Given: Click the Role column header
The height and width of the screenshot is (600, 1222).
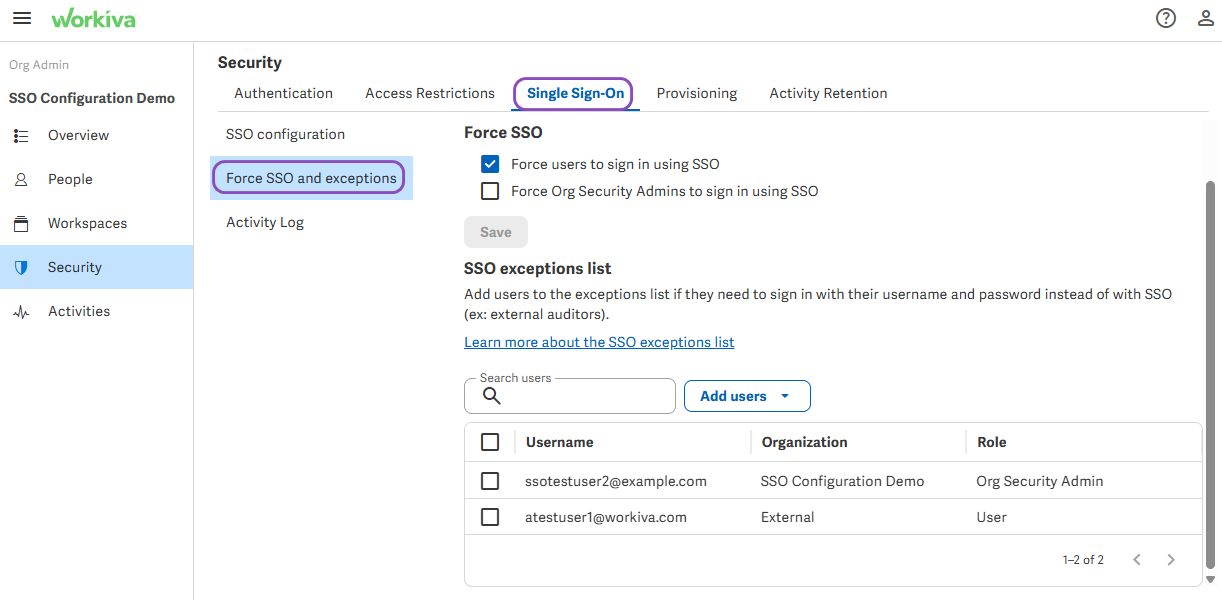Looking at the screenshot, I should click(x=992, y=442).
